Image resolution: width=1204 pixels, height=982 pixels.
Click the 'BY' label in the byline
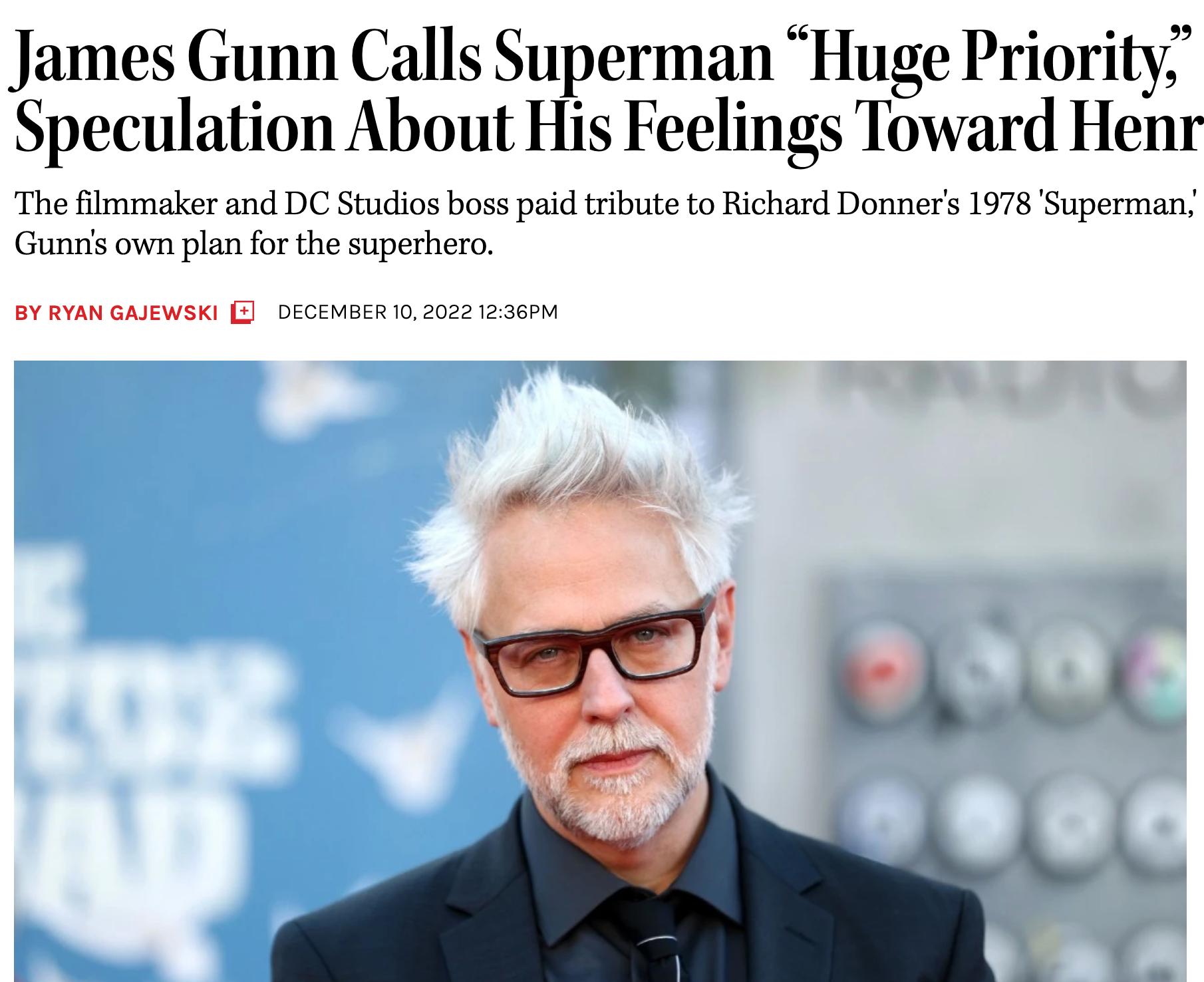28,313
